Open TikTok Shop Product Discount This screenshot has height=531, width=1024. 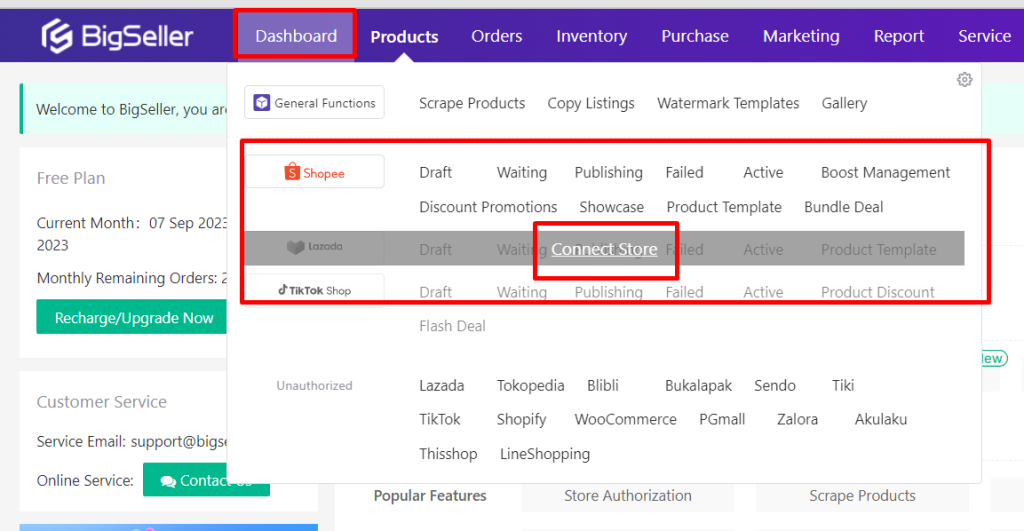point(878,292)
